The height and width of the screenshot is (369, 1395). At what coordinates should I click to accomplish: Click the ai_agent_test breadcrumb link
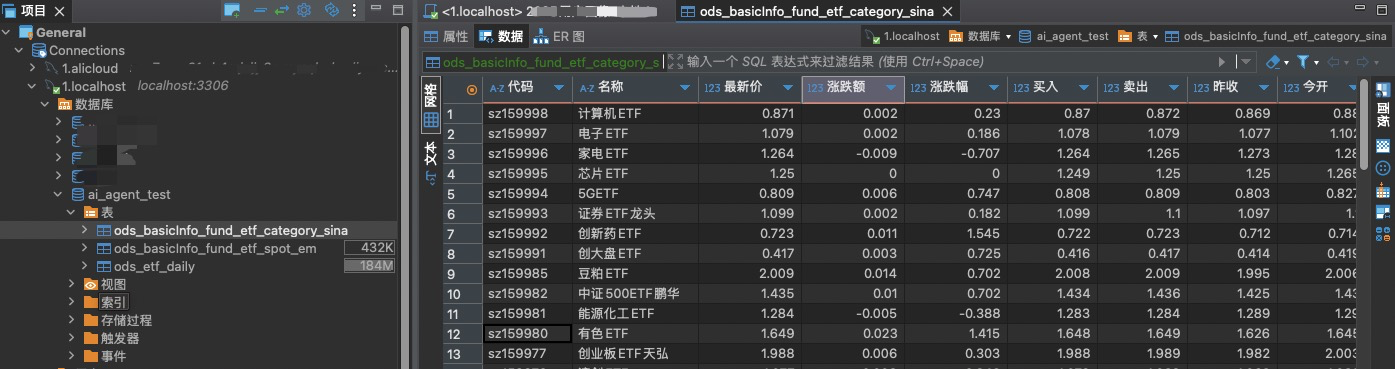1064,36
